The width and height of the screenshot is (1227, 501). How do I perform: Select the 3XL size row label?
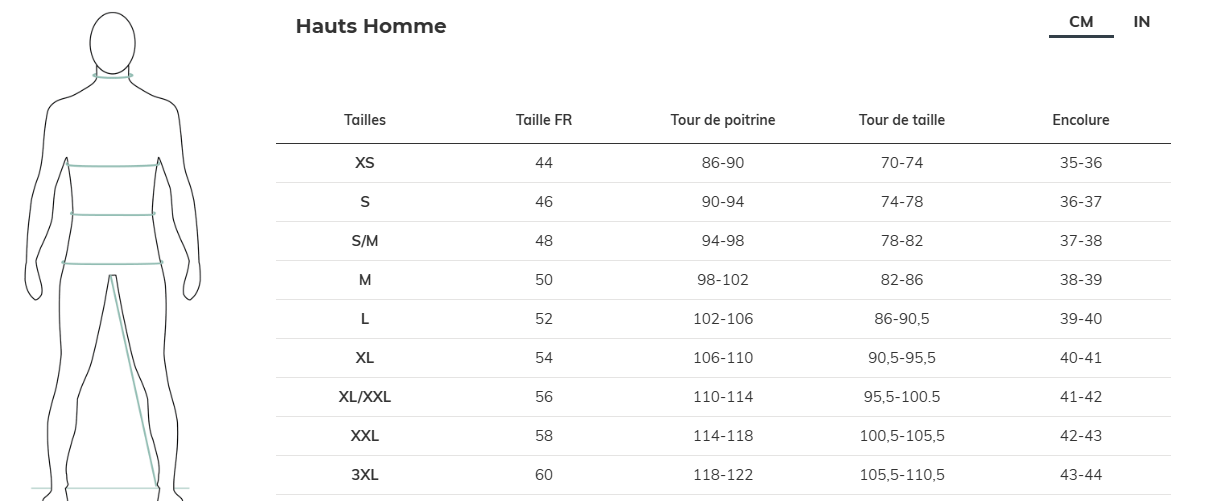click(x=365, y=475)
